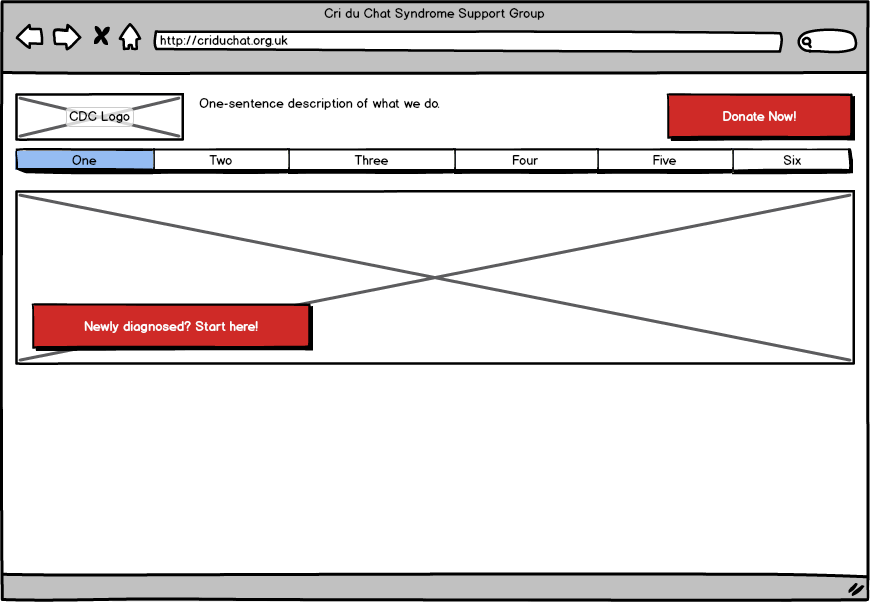Image resolution: width=870 pixels, height=602 pixels.
Task: Click the one-sentence description text
Action: point(319,104)
